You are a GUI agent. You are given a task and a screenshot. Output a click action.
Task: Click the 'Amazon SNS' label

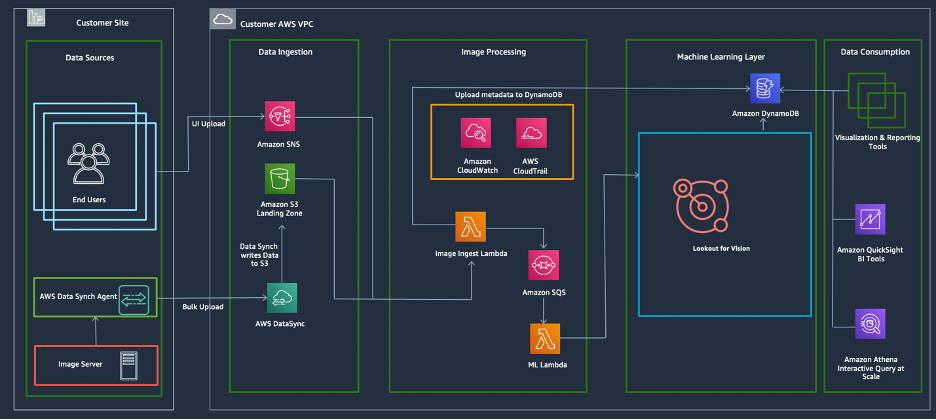click(x=281, y=144)
